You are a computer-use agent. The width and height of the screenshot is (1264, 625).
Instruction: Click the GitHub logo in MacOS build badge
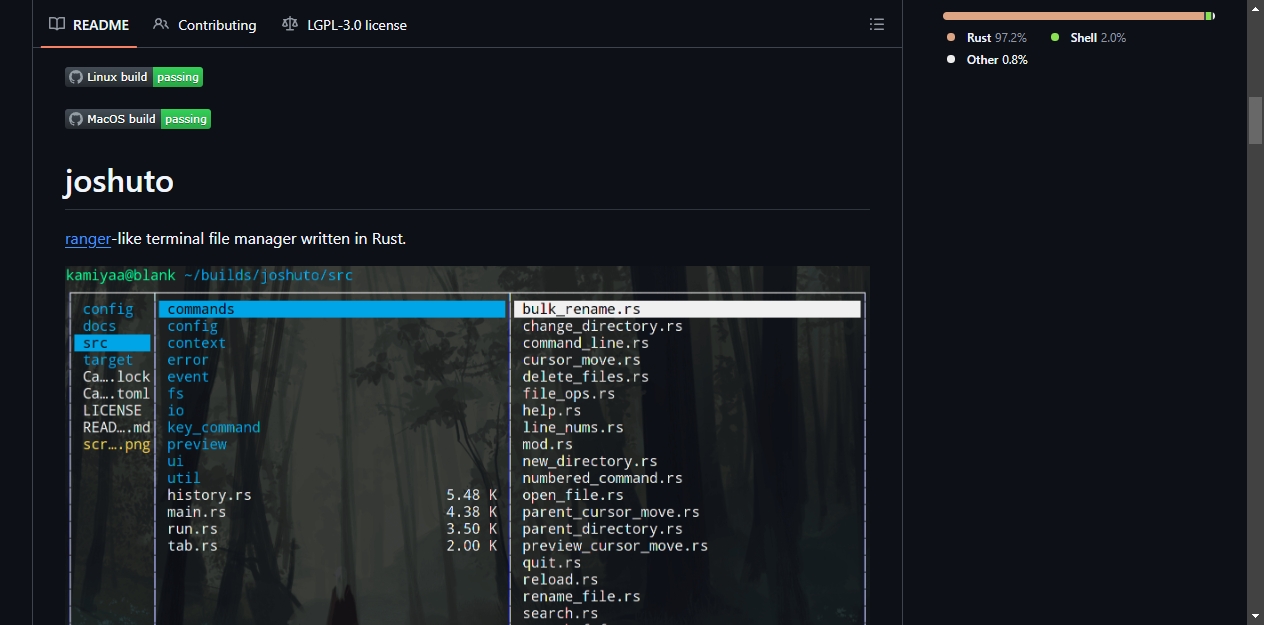(x=76, y=119)
